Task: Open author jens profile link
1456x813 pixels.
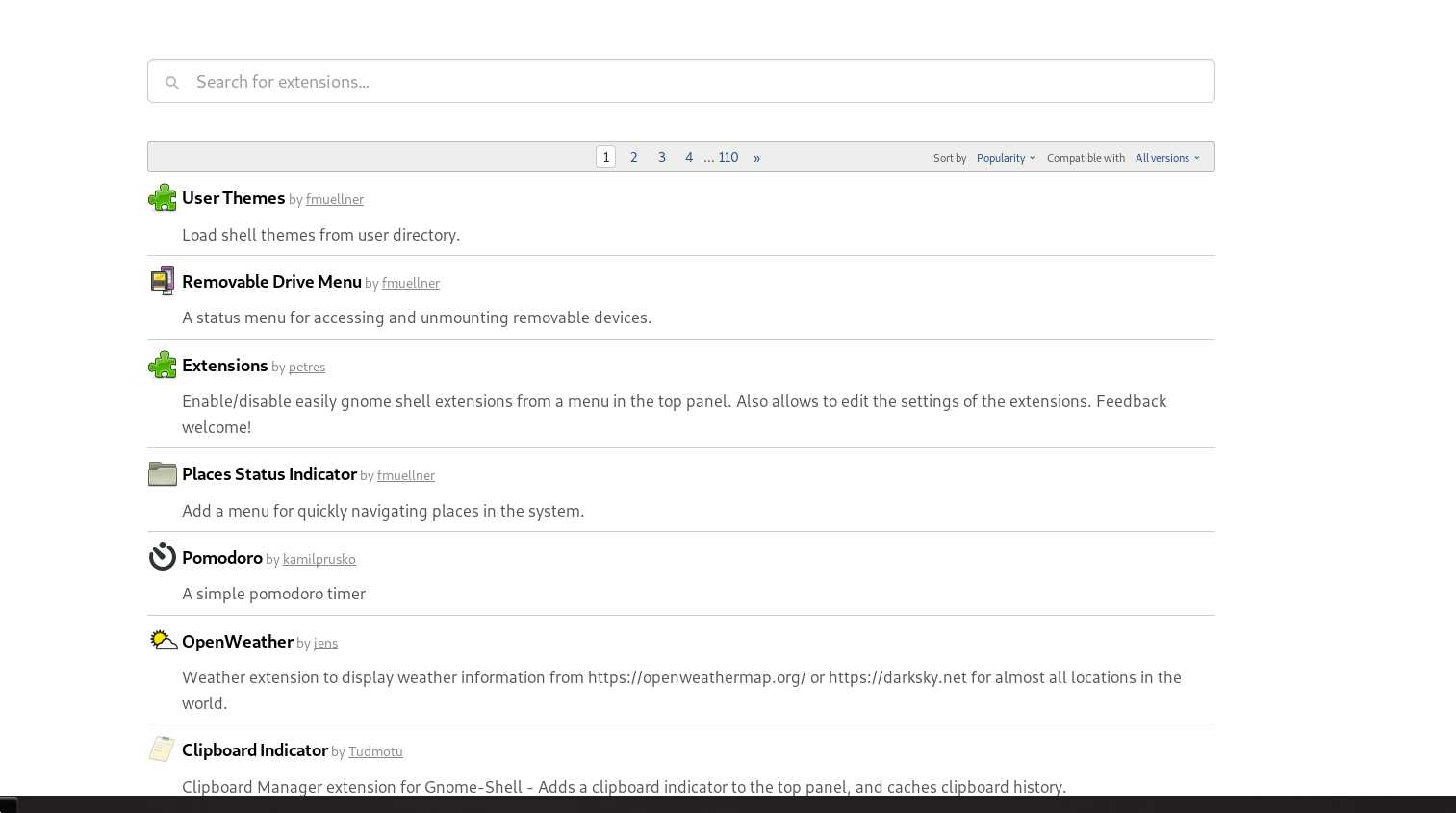Action: [x=325, y=643]
